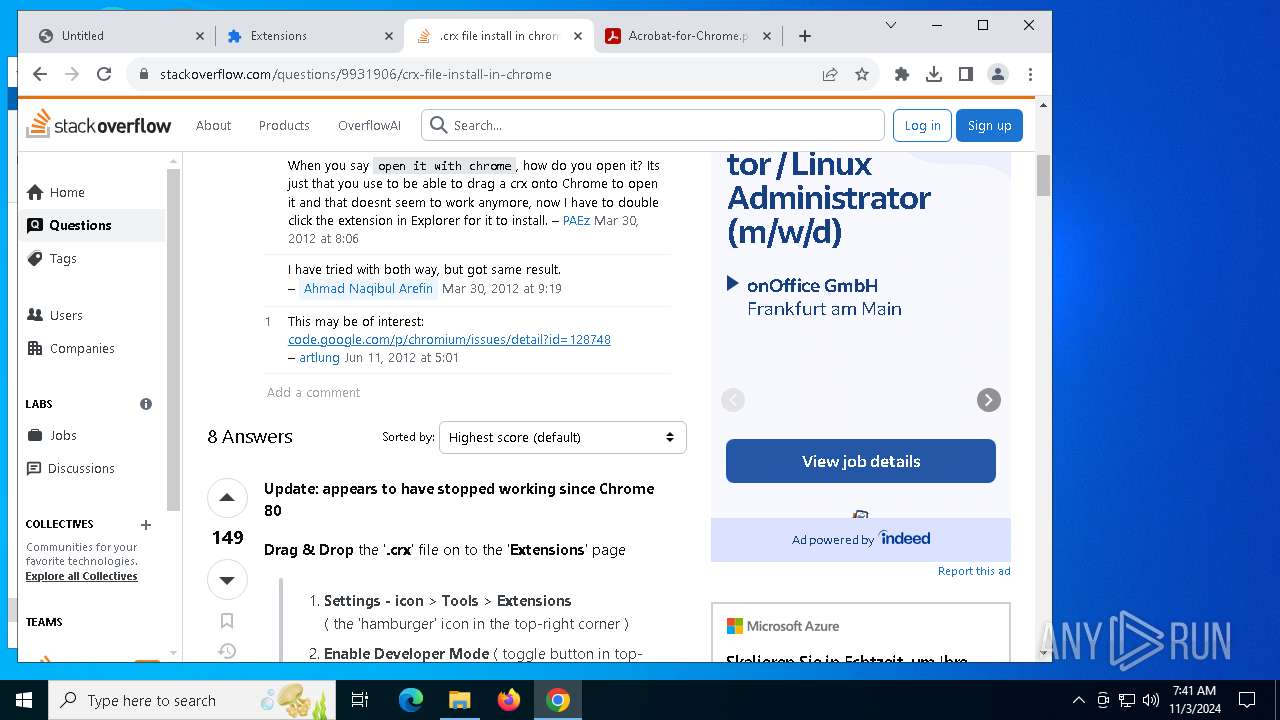Click the page vertical scrollbar thumb
The height and width of the screenshot is (720, 1280).
(1043, 175)
